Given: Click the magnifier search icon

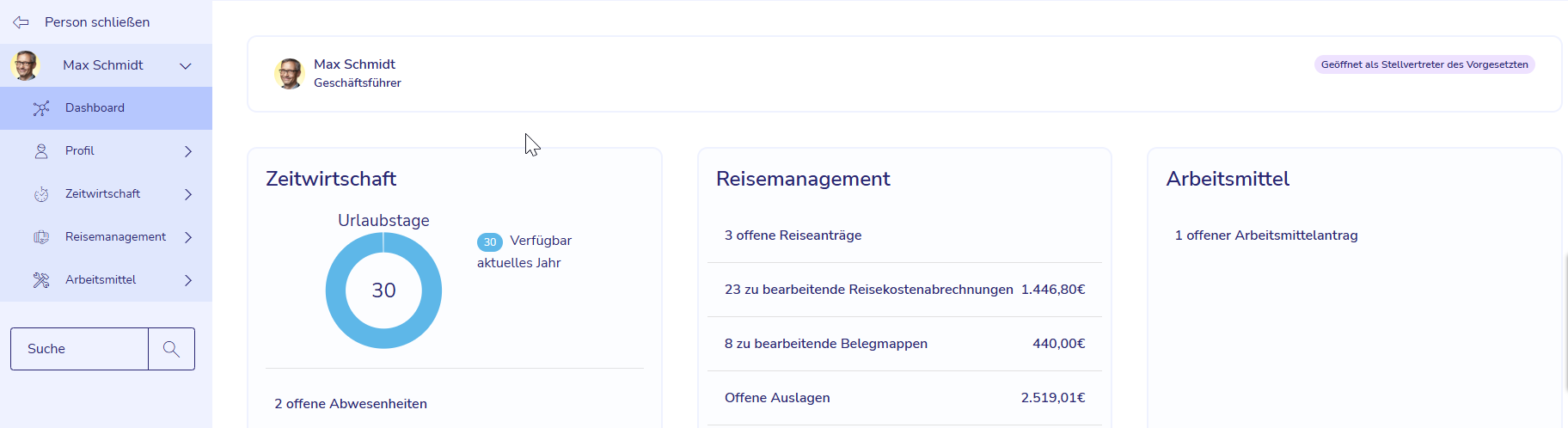Looking at the screenshot, I should (x=171, y=349).
